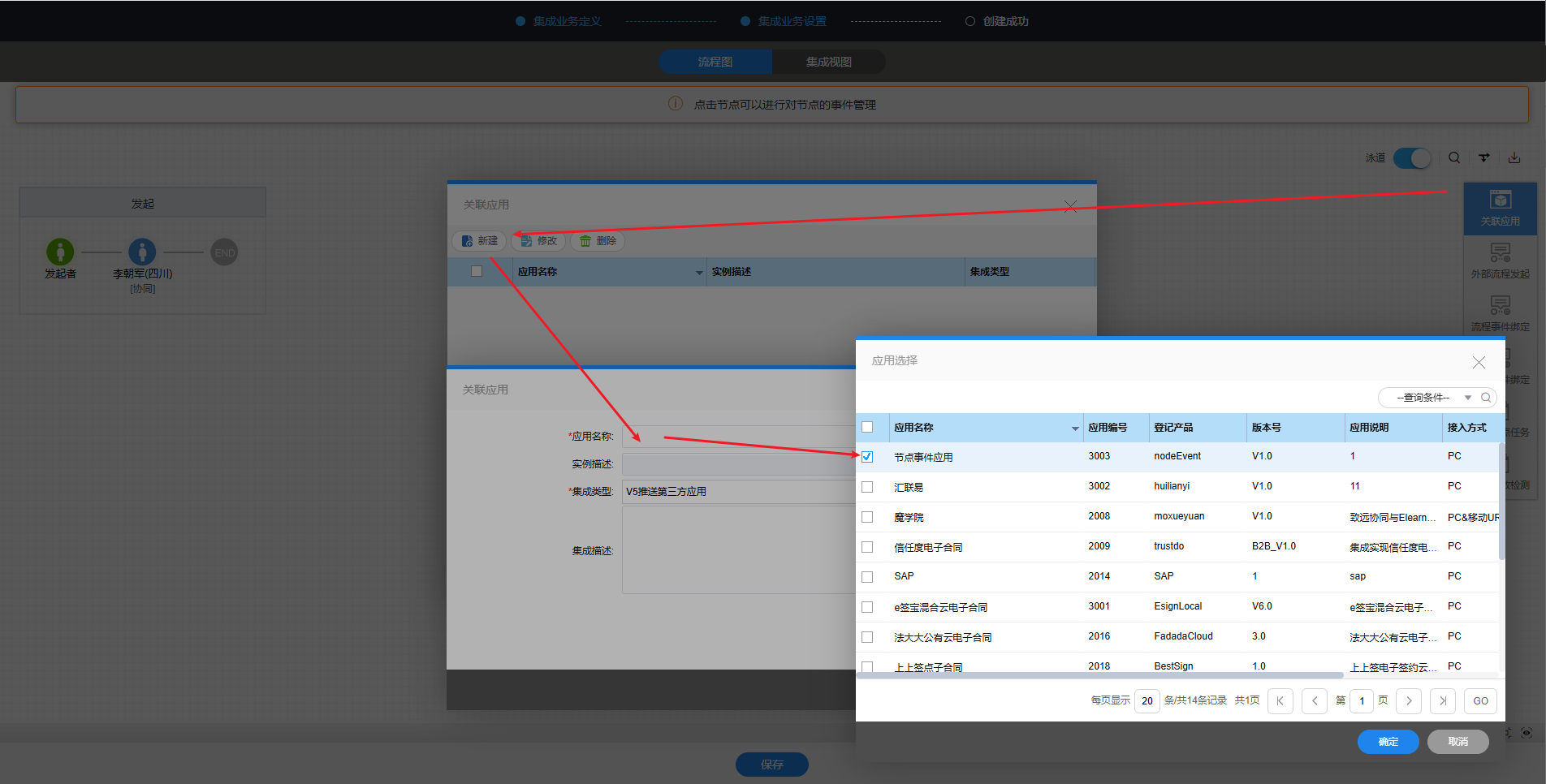Click the 取消 button in 应用选择
Screen dimensions: 1546x784
tap(1458, 742)
